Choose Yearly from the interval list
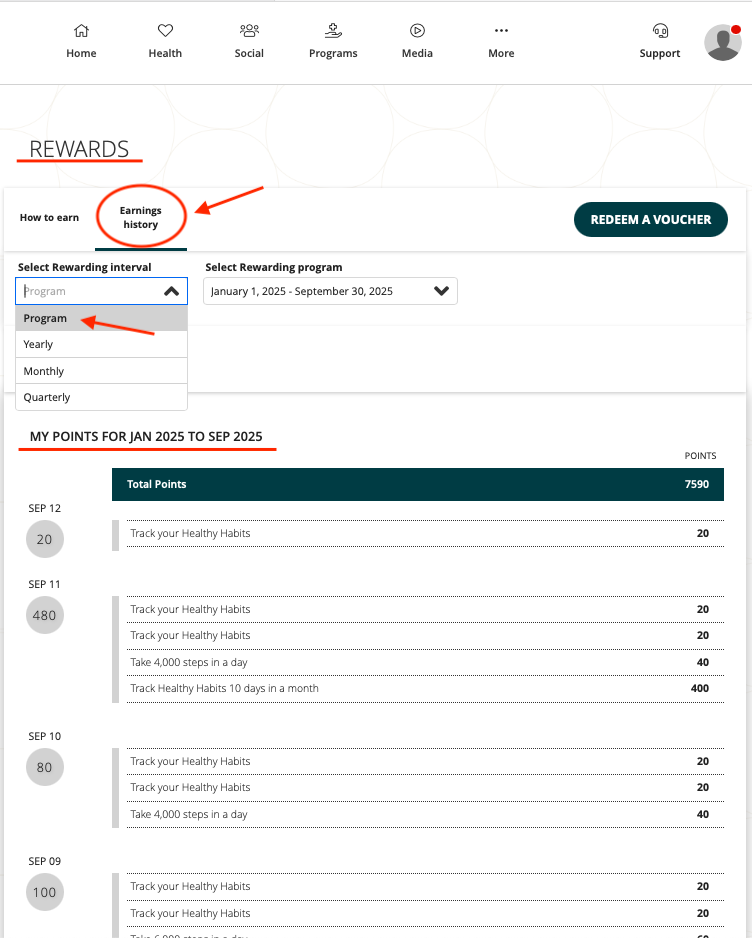The width and height of the screenshot is (752, 938). pos(101,344)
